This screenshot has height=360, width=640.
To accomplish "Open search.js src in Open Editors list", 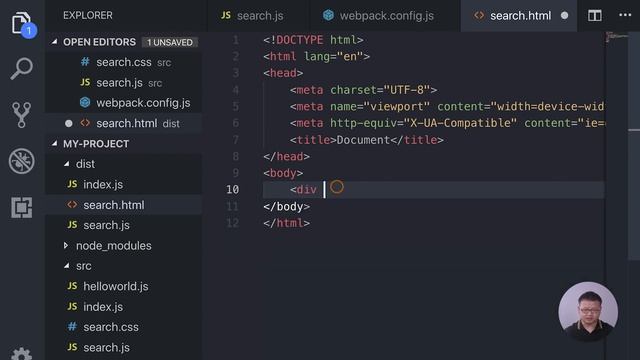I will tap(123, 82).
